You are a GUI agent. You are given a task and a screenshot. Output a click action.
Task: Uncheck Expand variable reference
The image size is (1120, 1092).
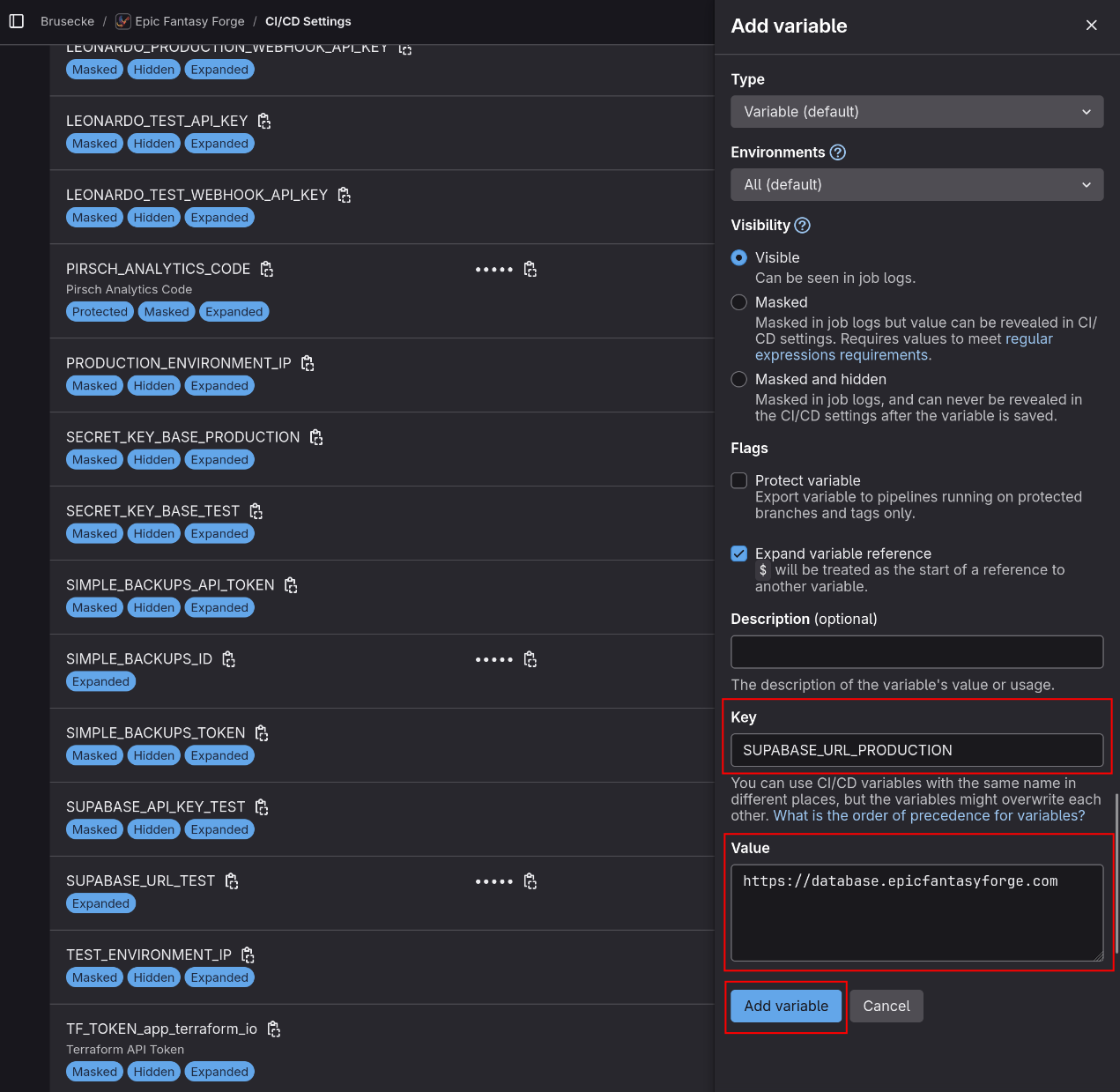click(738, 553)
